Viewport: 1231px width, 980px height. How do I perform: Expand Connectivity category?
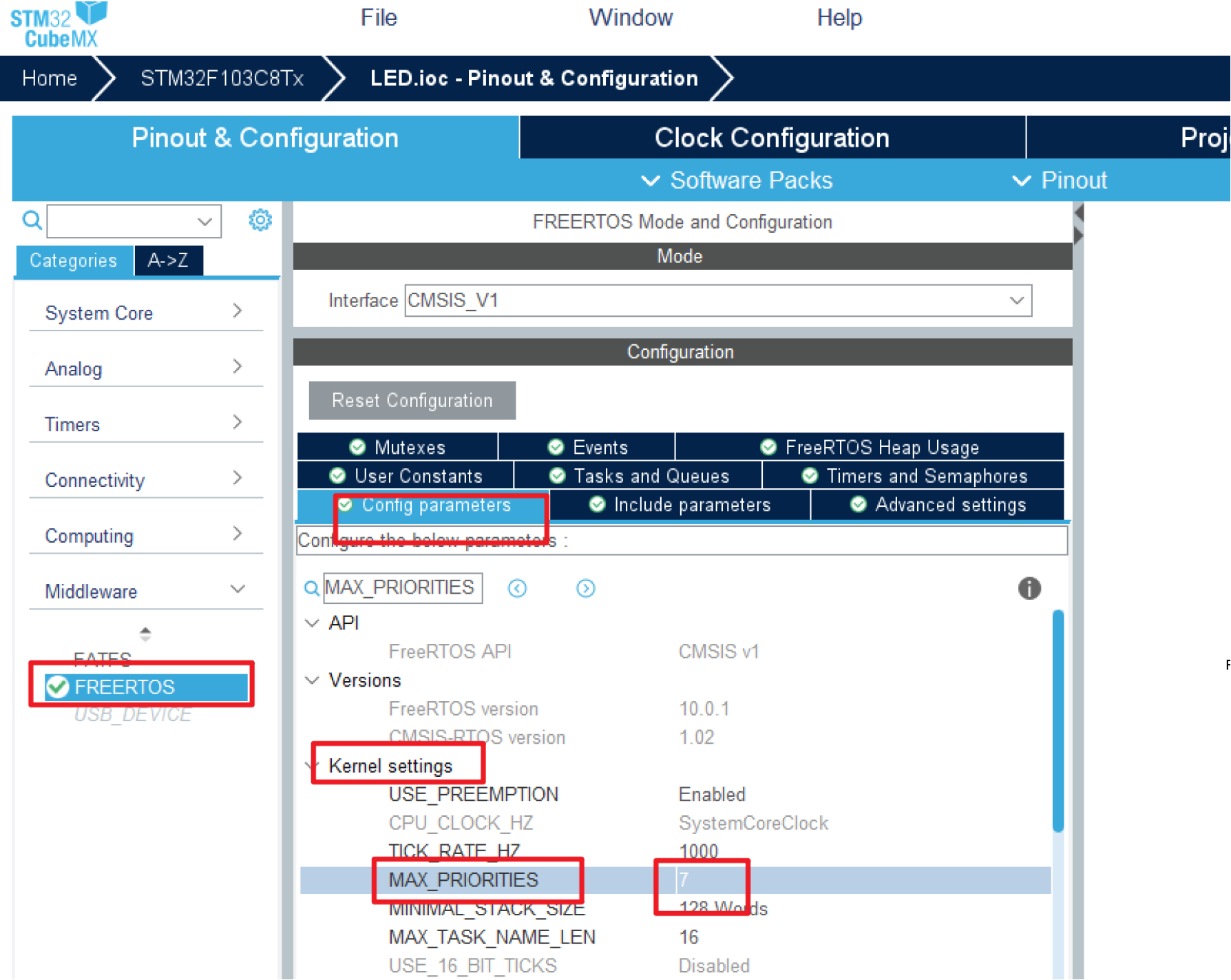pyautogui.click(x=145, y=480)
